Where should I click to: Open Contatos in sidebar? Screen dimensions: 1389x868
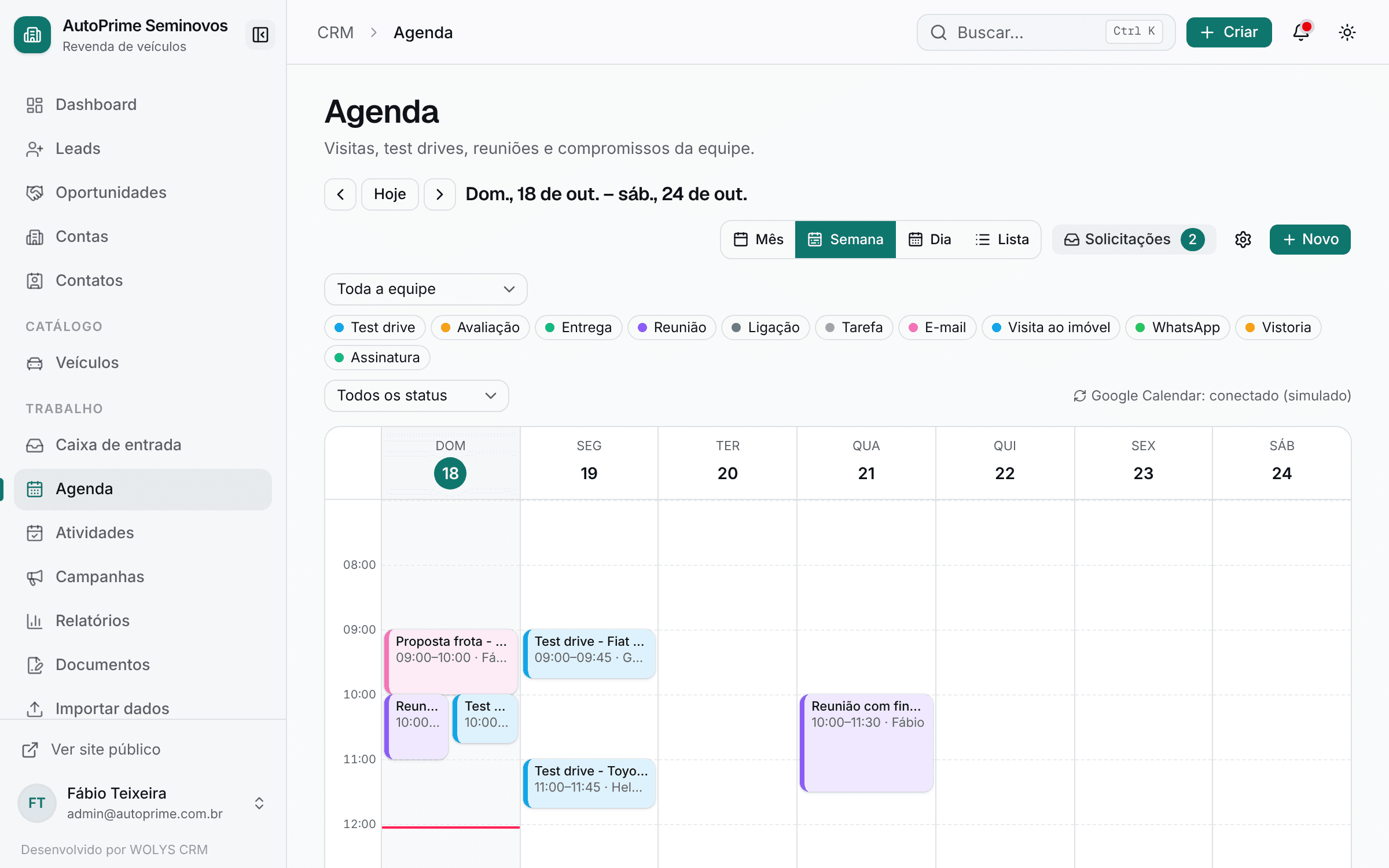pos(143,281)
